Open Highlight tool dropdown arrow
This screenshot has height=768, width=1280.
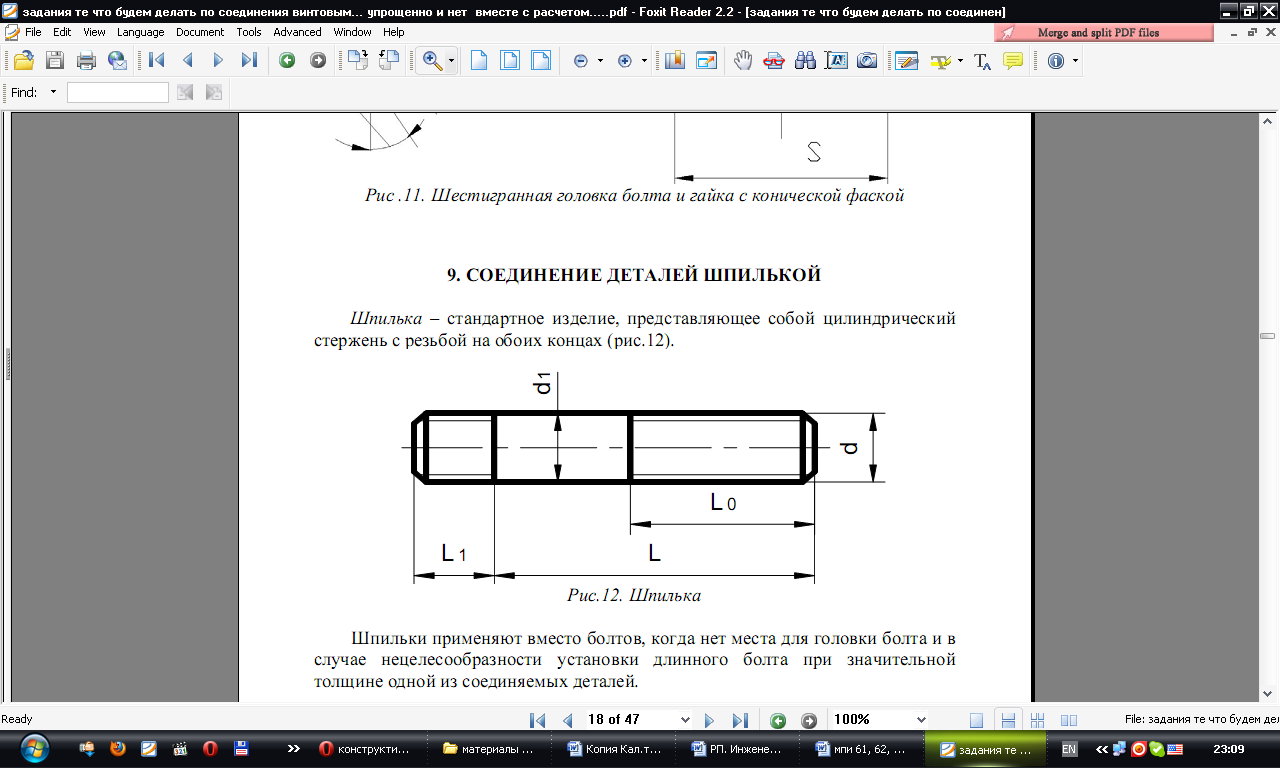point(960,61)
